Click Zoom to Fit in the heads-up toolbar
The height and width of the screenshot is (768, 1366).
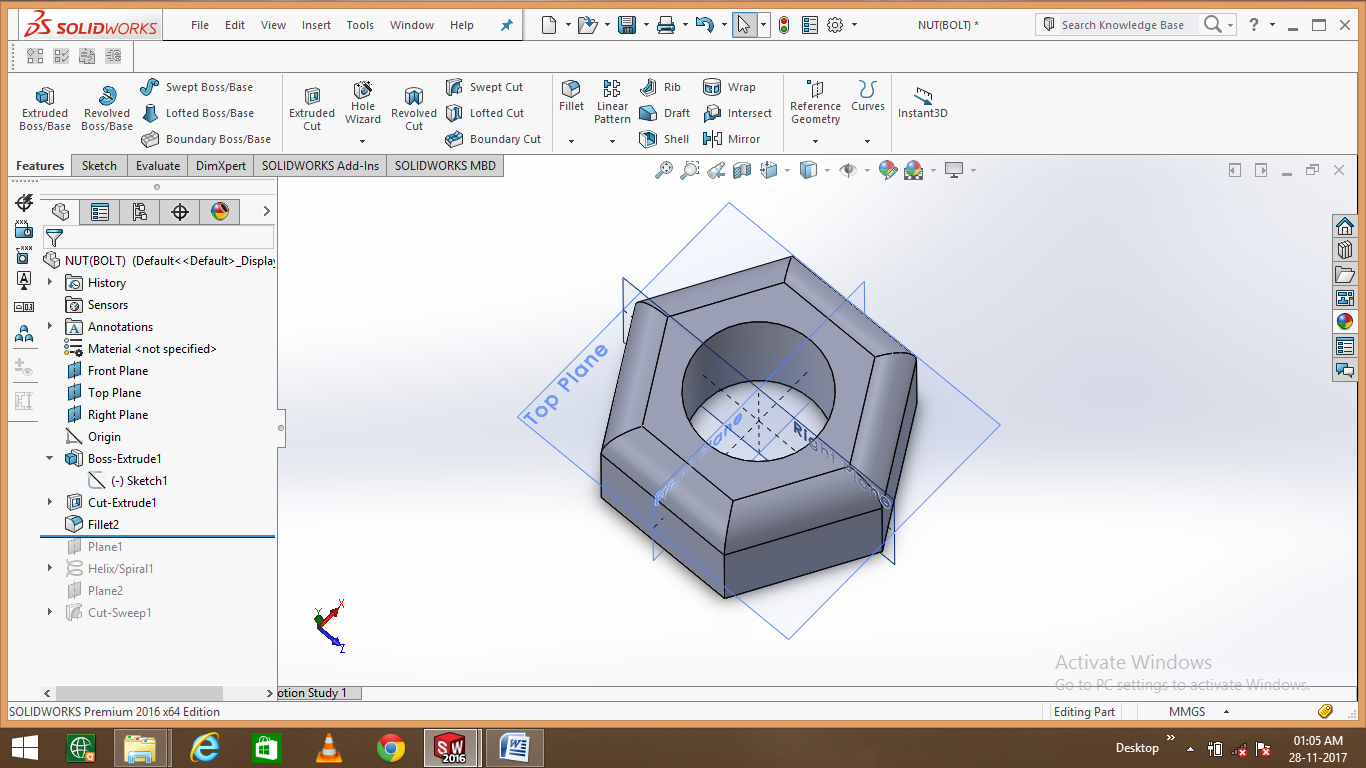coord(664,170)
